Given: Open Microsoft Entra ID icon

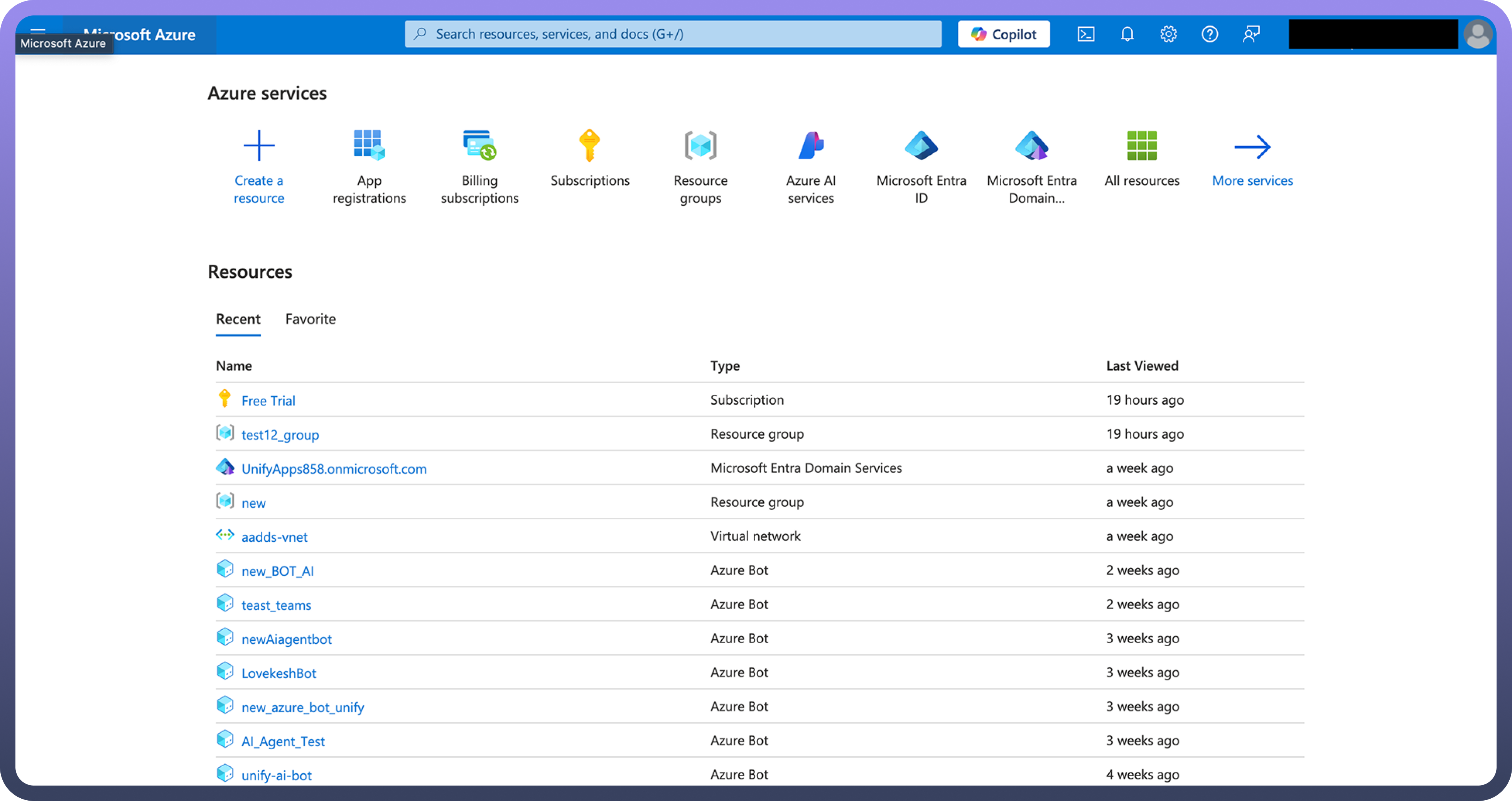Looking at the screenshot, I should click(921, 145).
